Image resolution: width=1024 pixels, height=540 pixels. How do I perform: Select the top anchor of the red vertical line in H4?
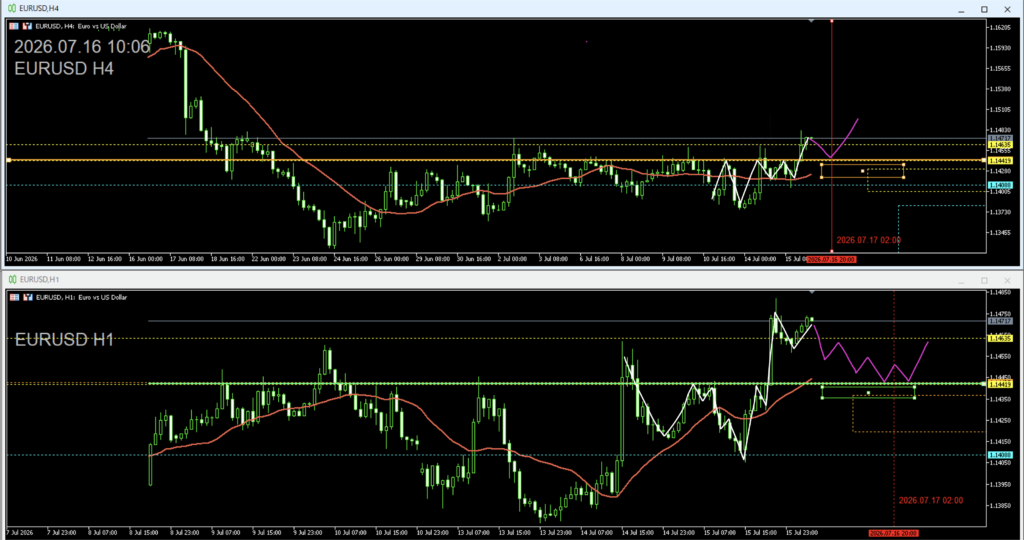click(x=831, y=21)
